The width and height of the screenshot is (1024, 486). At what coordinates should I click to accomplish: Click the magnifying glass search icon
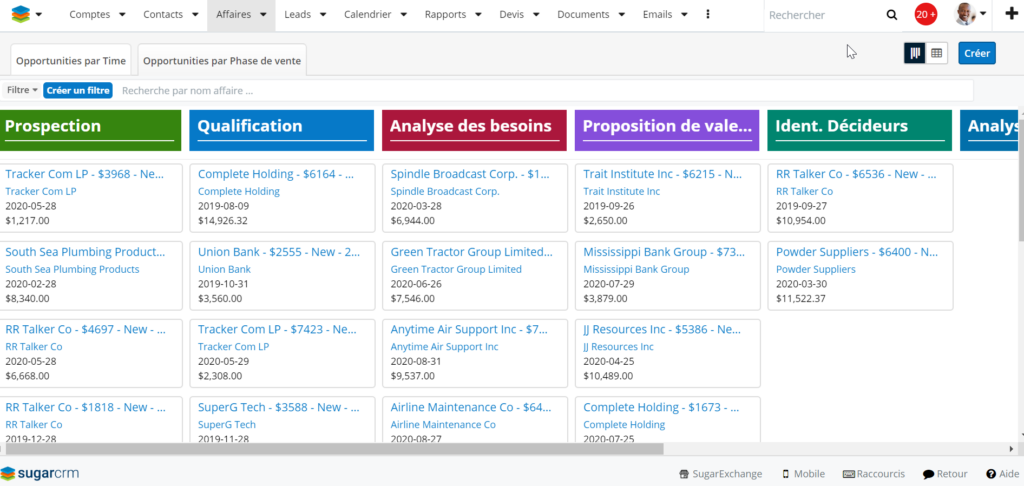coord(891,15)
